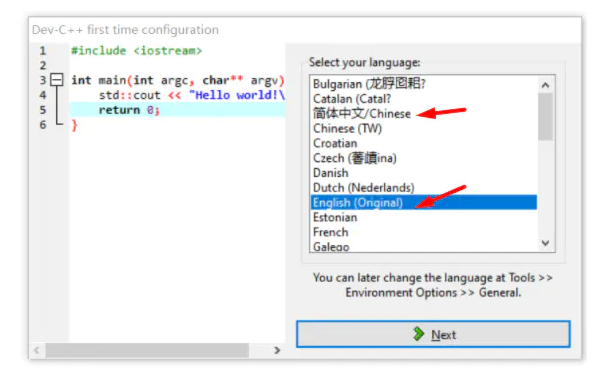Click the std::cout code line
610x379 pixels.
click(x=192, y=95)
